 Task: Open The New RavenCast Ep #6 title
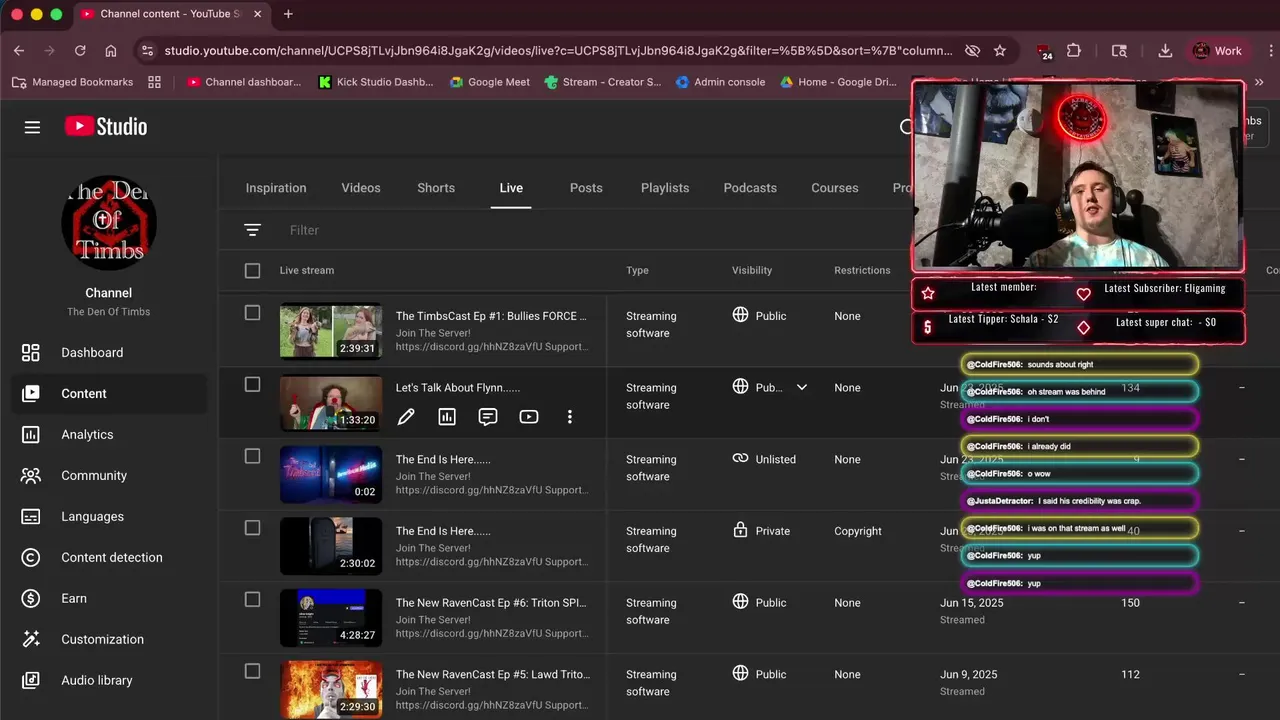click(x=491, y=603)
